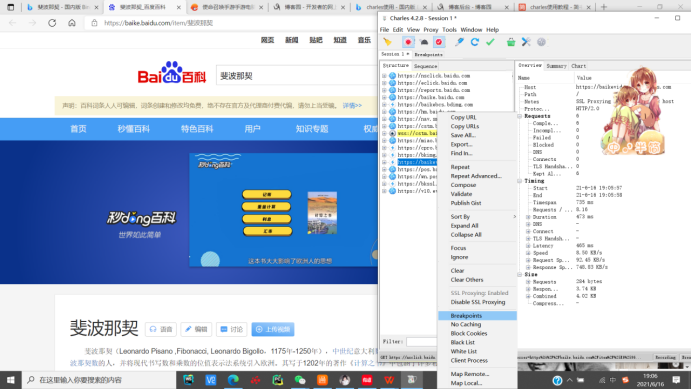
Task: Switch to the Sequence tab
Action: pos(425,66)
